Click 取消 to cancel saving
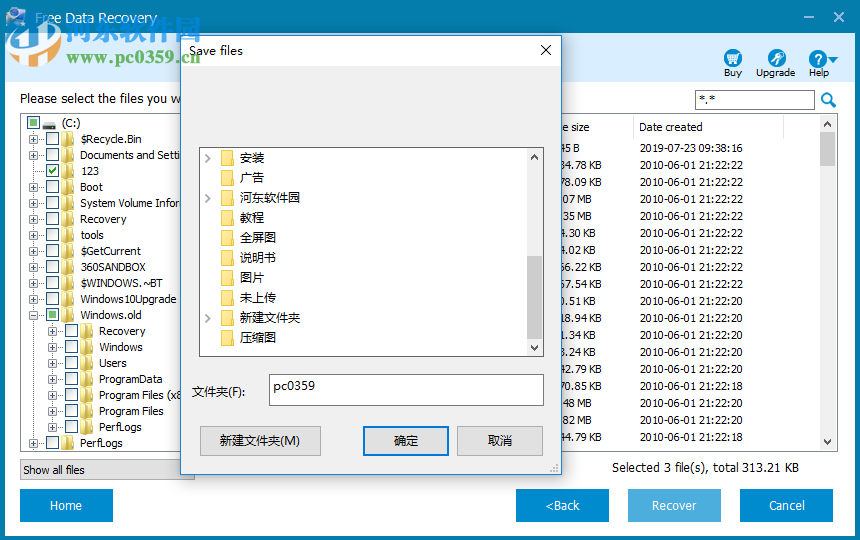This screenshot has width=860, height=540. coord(500,441)
